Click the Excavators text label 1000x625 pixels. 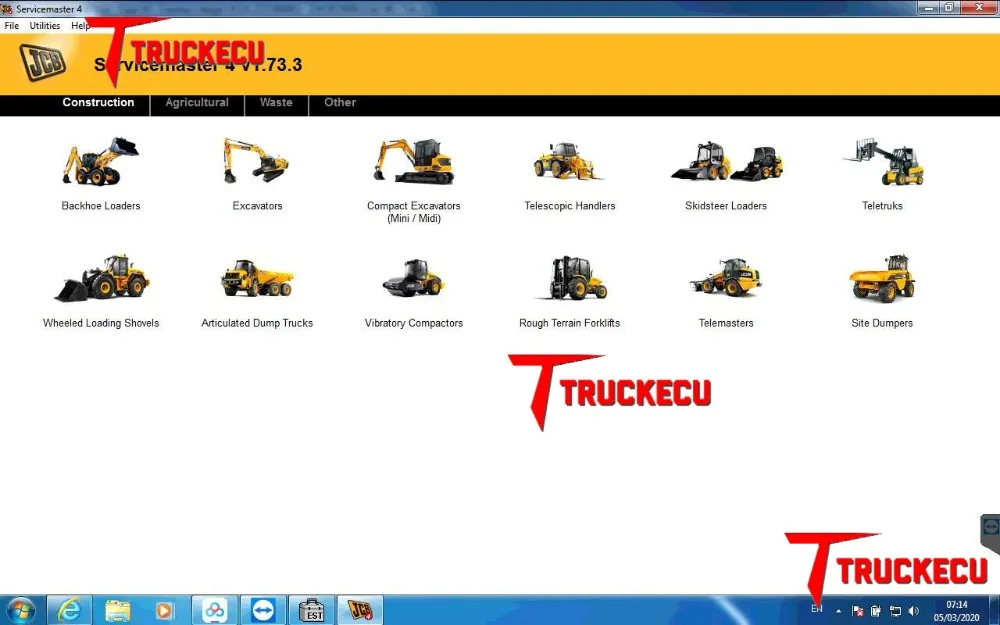257,206
